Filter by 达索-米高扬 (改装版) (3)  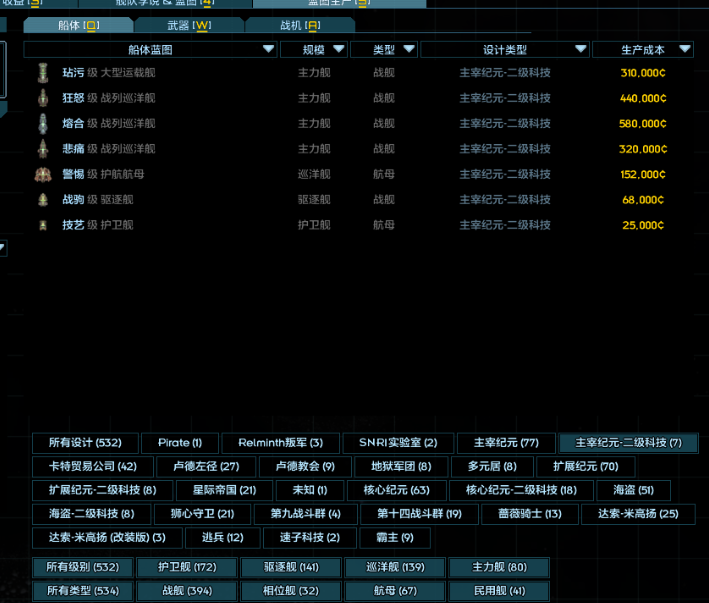click(x=107, y=538)
